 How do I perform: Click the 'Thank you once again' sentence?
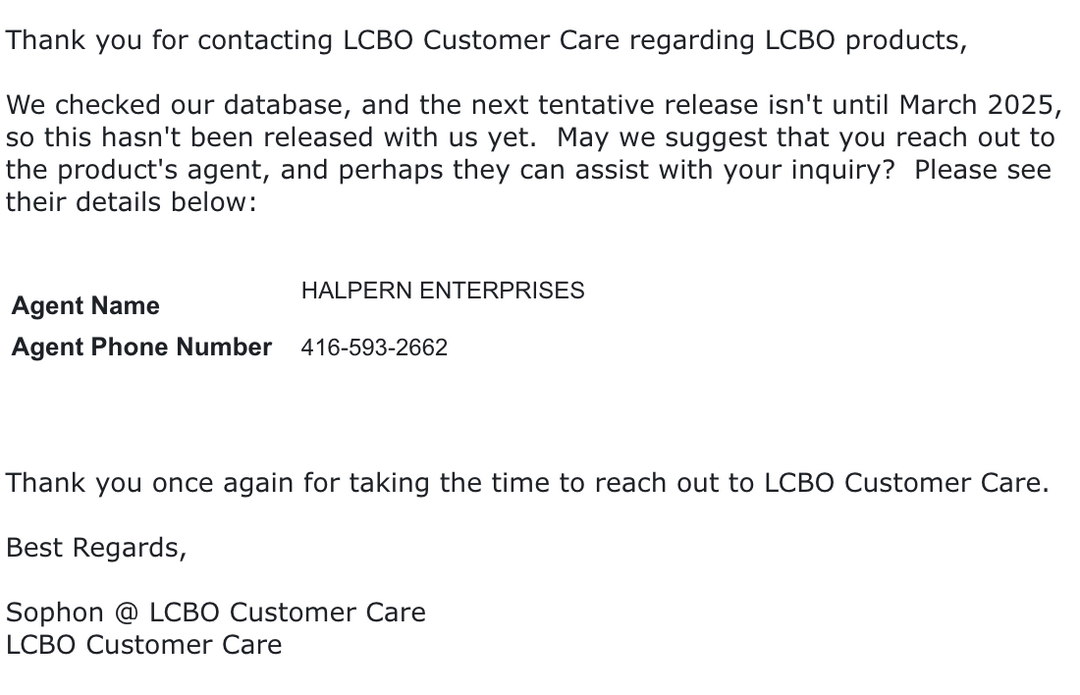528,483
